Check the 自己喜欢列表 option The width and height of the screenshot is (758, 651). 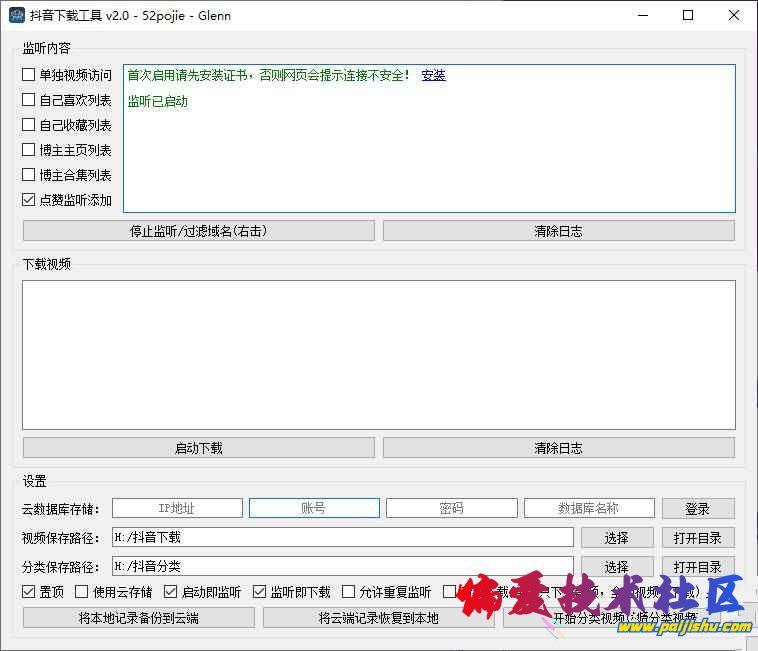[29, 100]
